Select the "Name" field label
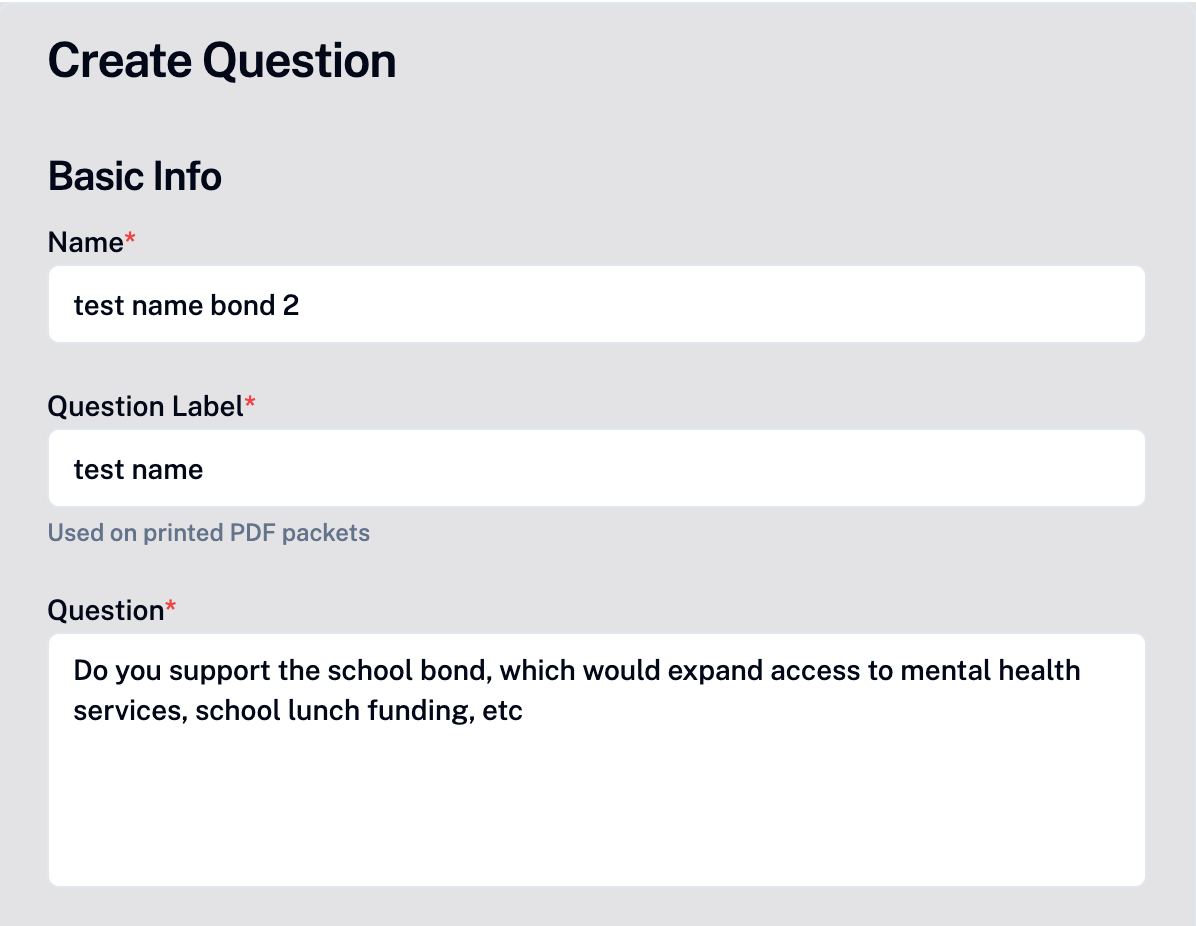 (85, 243)
